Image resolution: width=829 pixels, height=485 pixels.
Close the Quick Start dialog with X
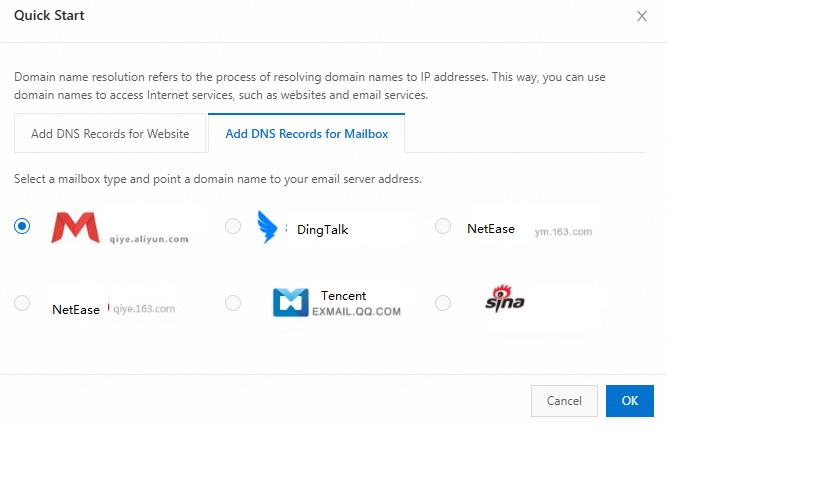pyautogui.click(x=642, y=16)
